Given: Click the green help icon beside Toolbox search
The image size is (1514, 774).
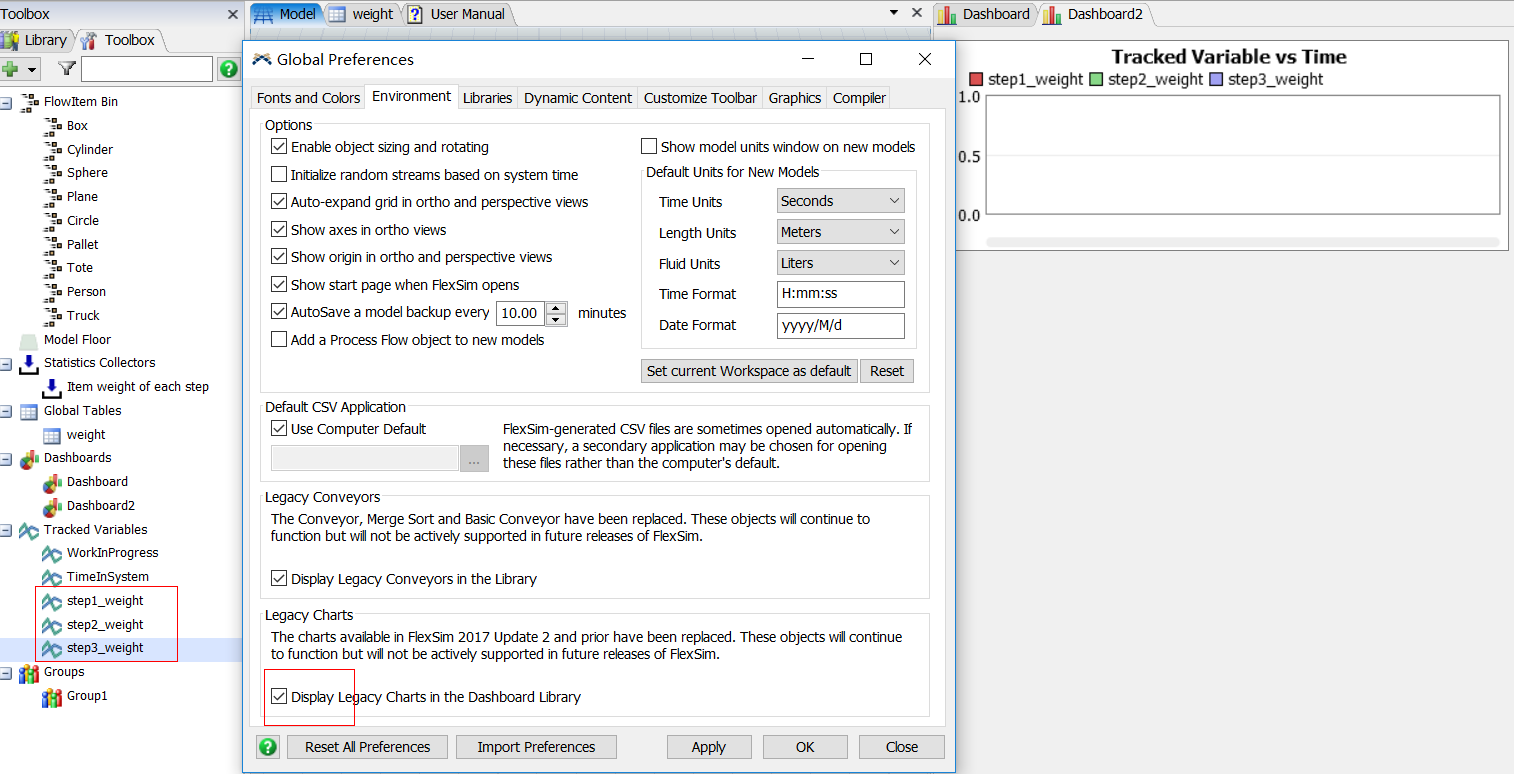Looking at the screenshot, I should pyautogui.click(x=229, y=69).
